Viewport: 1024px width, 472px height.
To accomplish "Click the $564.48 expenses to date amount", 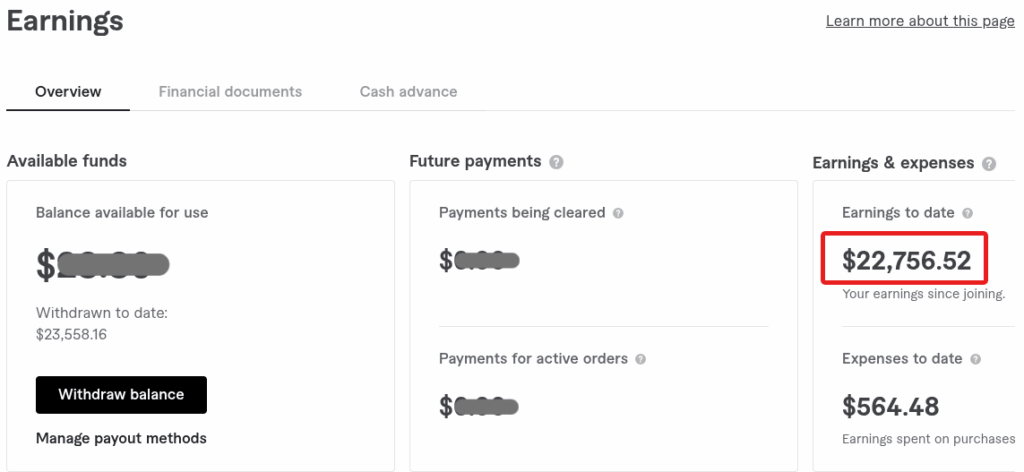I will pyautogui.click(x=890, y=407).
